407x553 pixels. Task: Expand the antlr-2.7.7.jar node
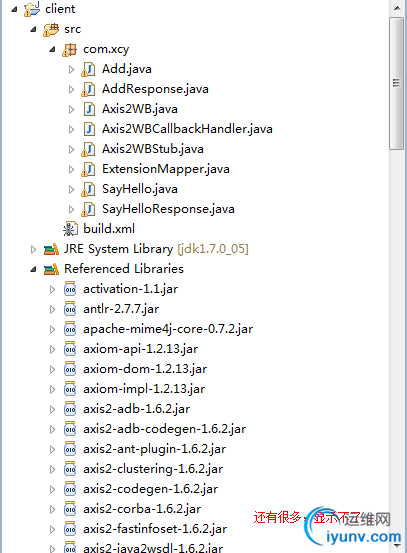[x=52, y=310]
